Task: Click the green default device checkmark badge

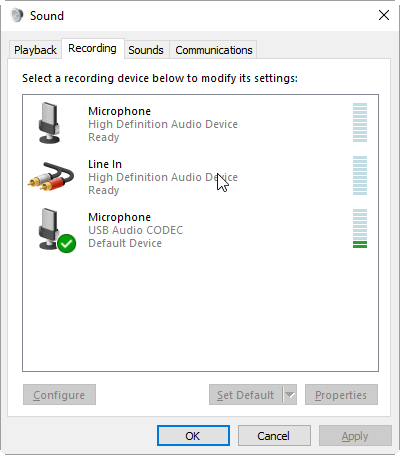Action: point(67,244)
